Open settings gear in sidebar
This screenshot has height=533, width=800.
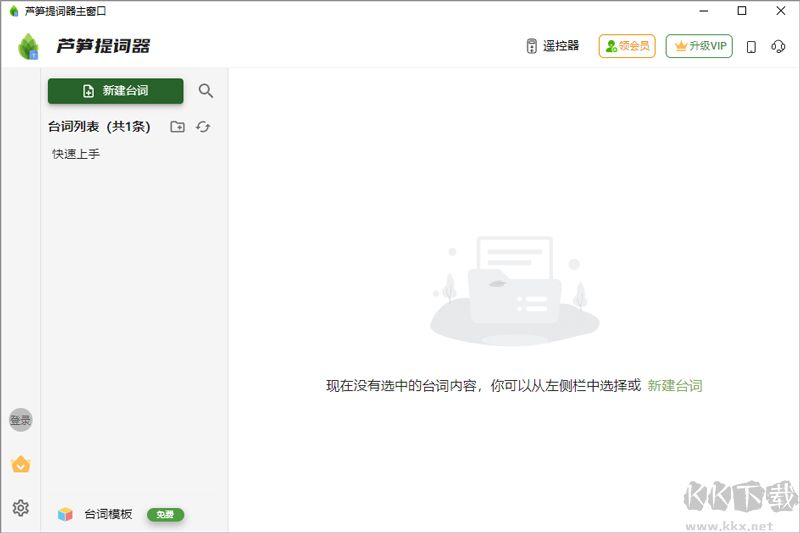(21, 507)
